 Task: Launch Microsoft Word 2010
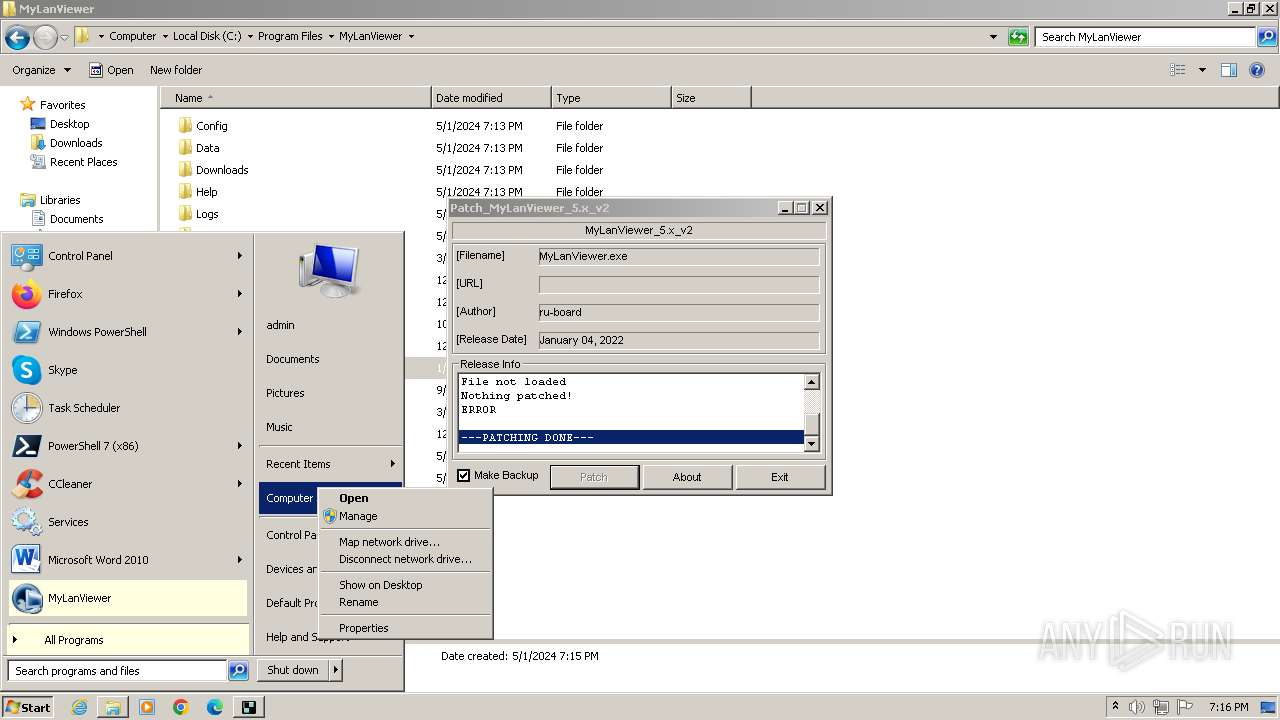click(x=128, y=560)
